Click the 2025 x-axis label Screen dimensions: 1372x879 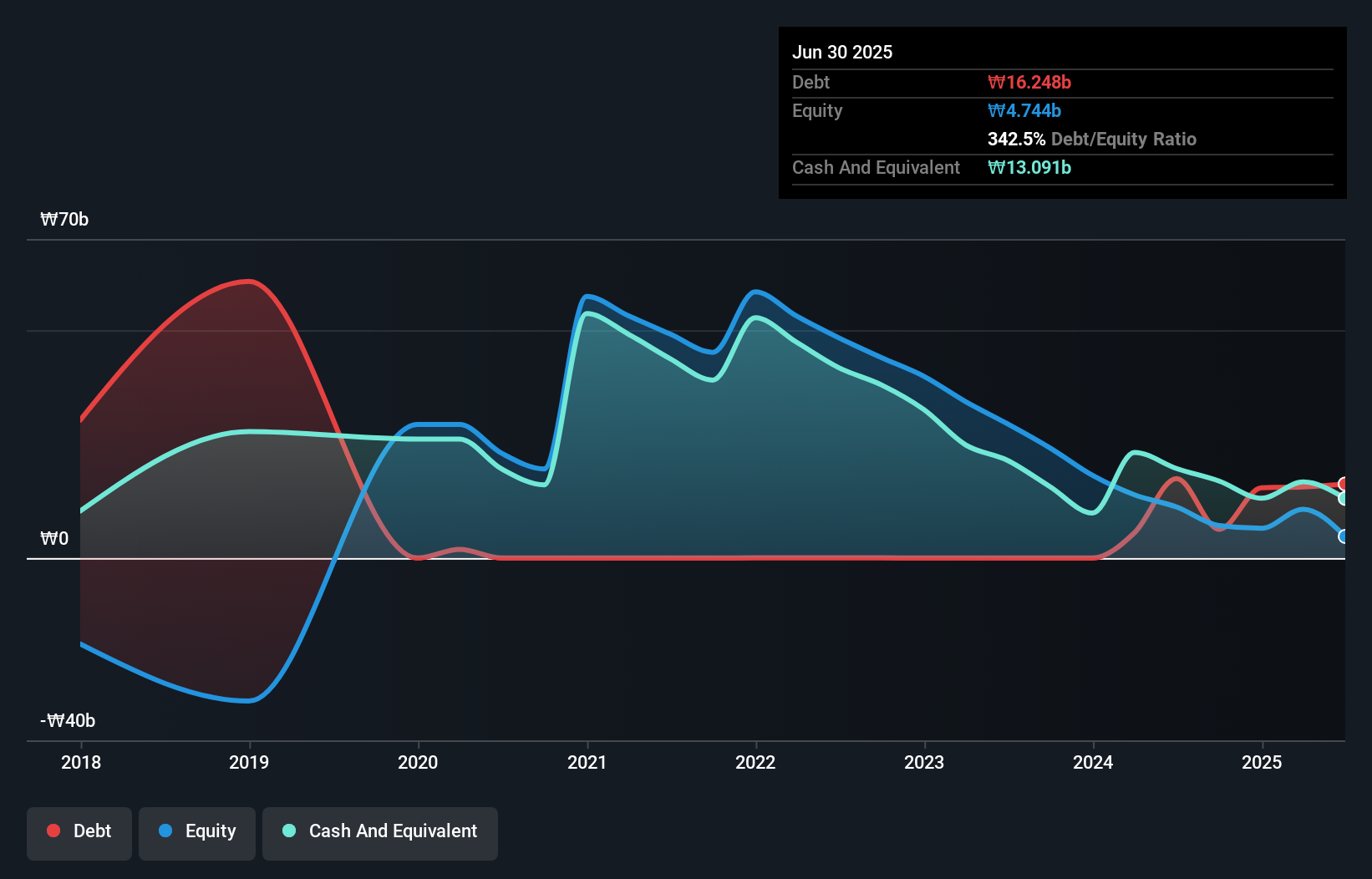pos(1262,762)
